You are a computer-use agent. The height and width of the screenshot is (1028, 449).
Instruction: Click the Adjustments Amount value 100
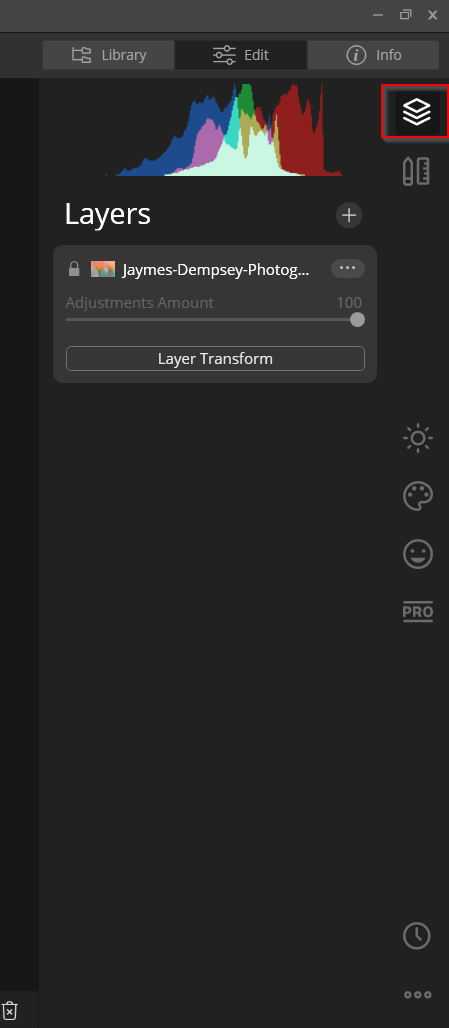click(x=349, y=302)
